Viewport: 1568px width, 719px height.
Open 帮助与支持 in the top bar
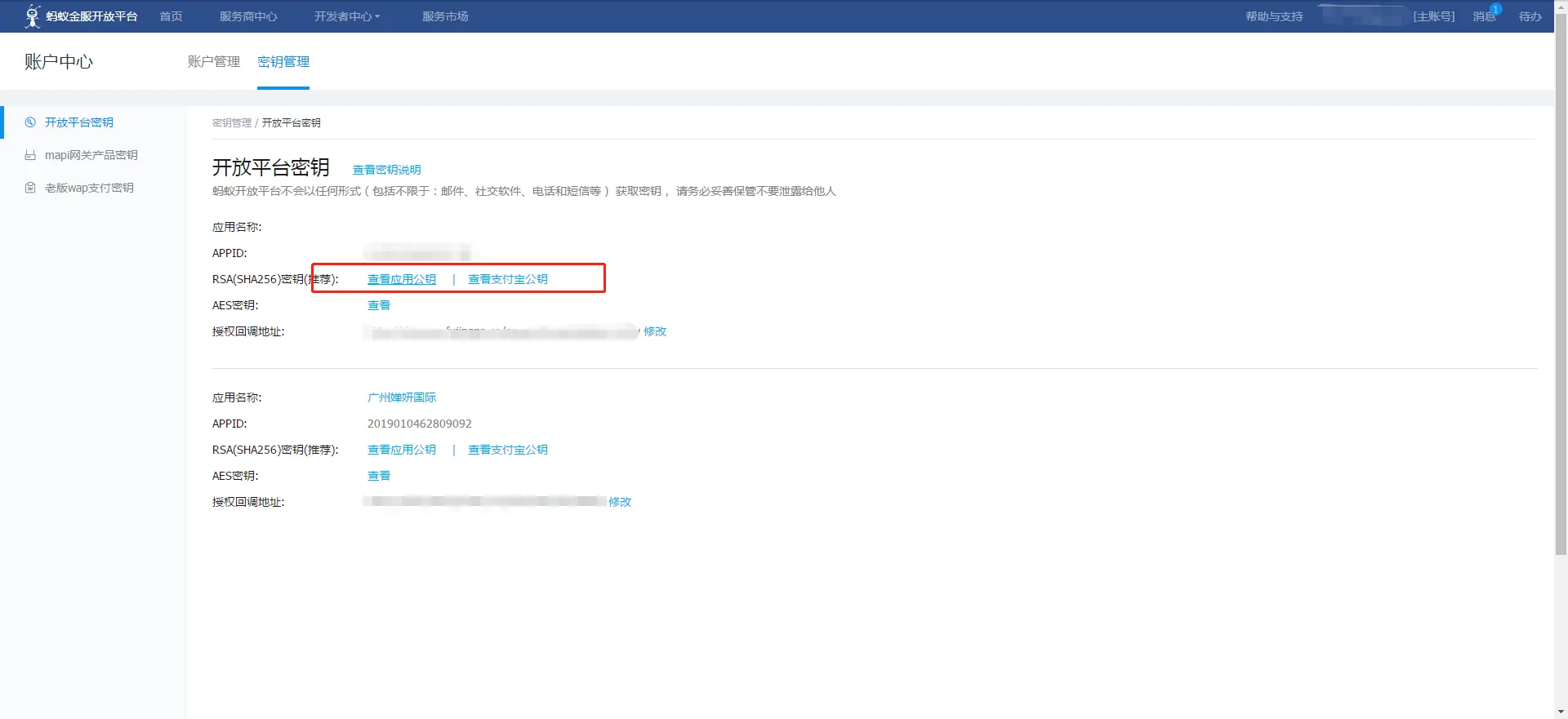tap(1274, 16)
